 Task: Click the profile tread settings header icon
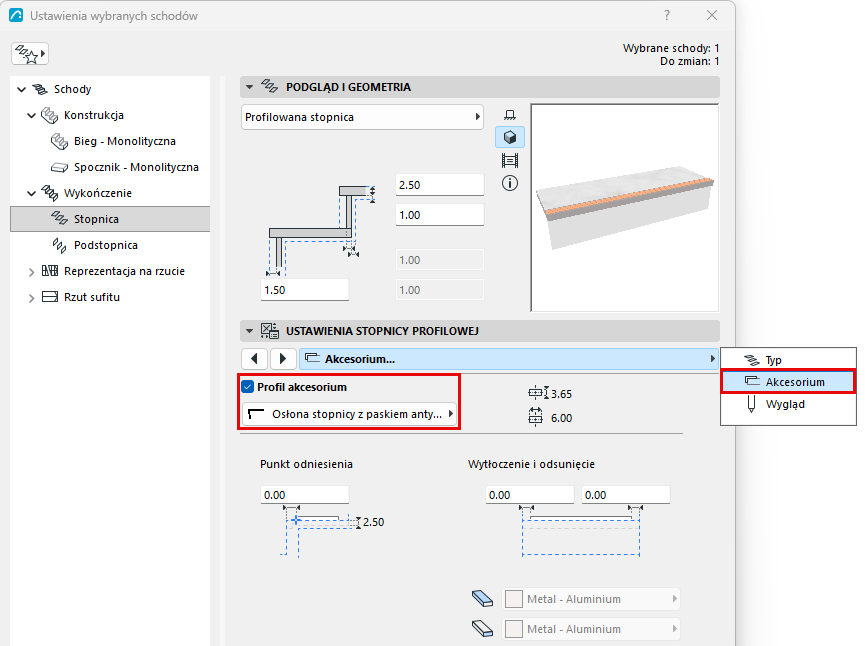(x=270, y=330)
